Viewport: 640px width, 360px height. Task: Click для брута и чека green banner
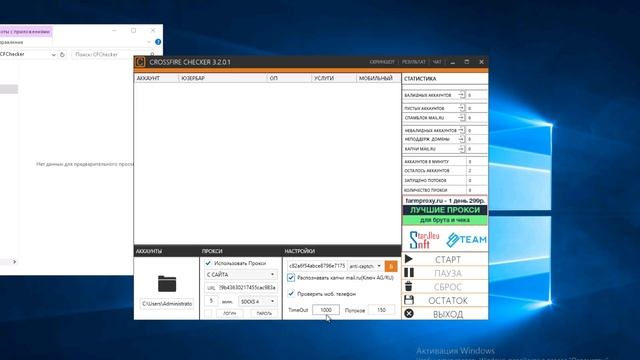point(445,220)
